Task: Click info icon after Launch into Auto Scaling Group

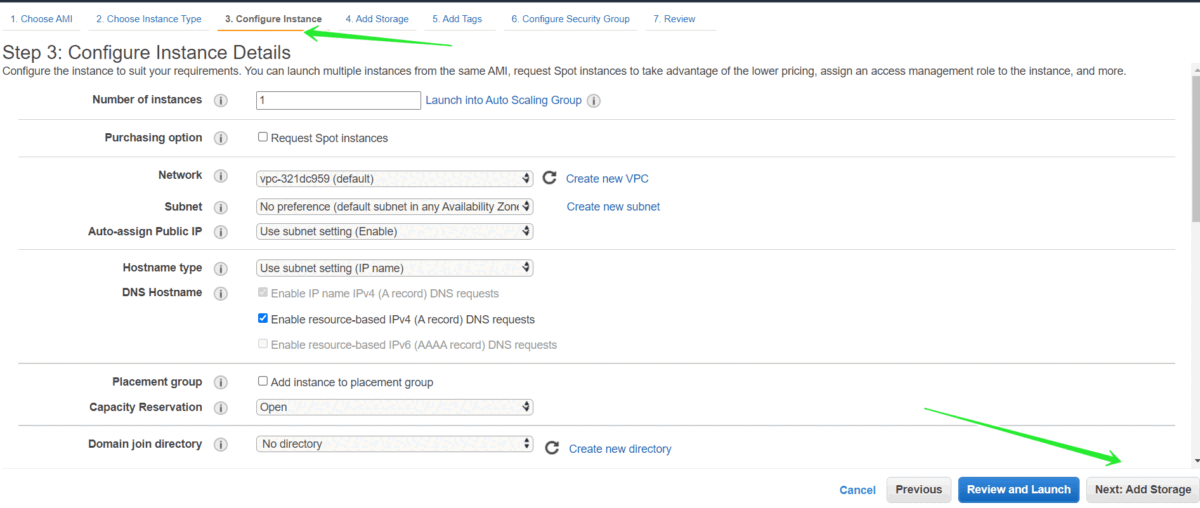Action: coord(594,101)
